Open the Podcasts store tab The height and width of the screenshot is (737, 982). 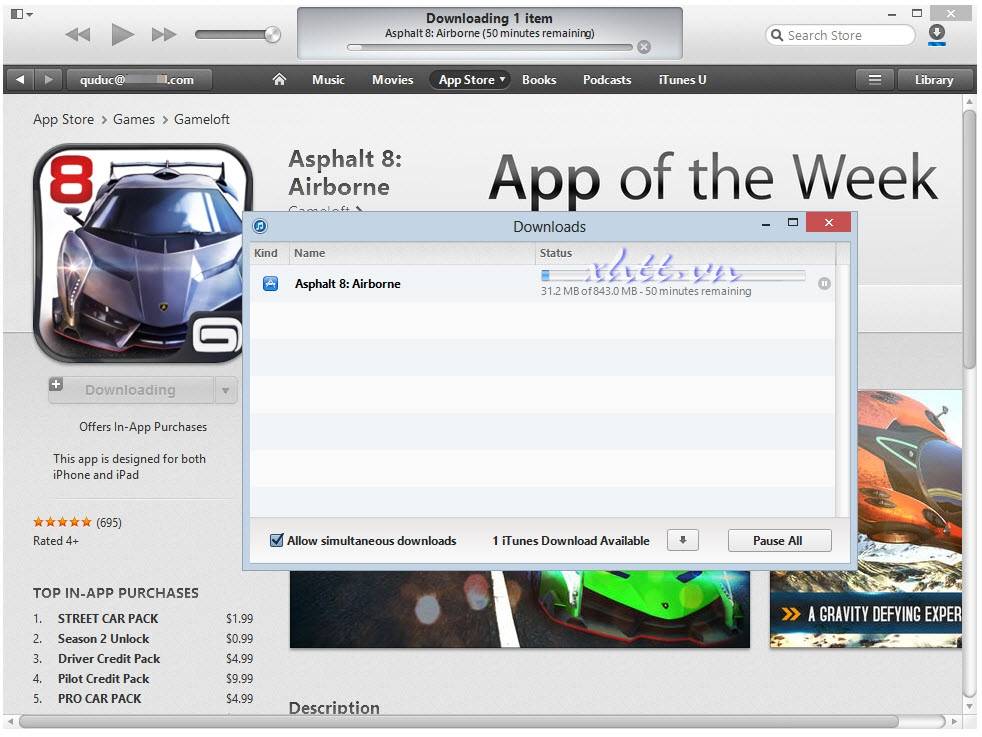[607, 80]
